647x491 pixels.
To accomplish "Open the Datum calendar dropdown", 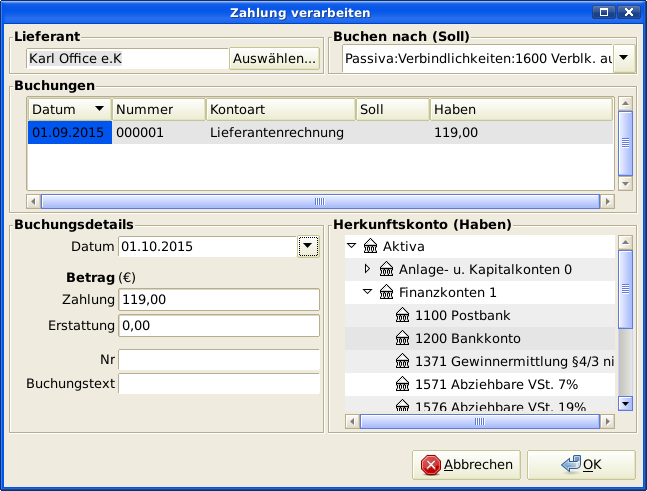I will pos(308,246).
